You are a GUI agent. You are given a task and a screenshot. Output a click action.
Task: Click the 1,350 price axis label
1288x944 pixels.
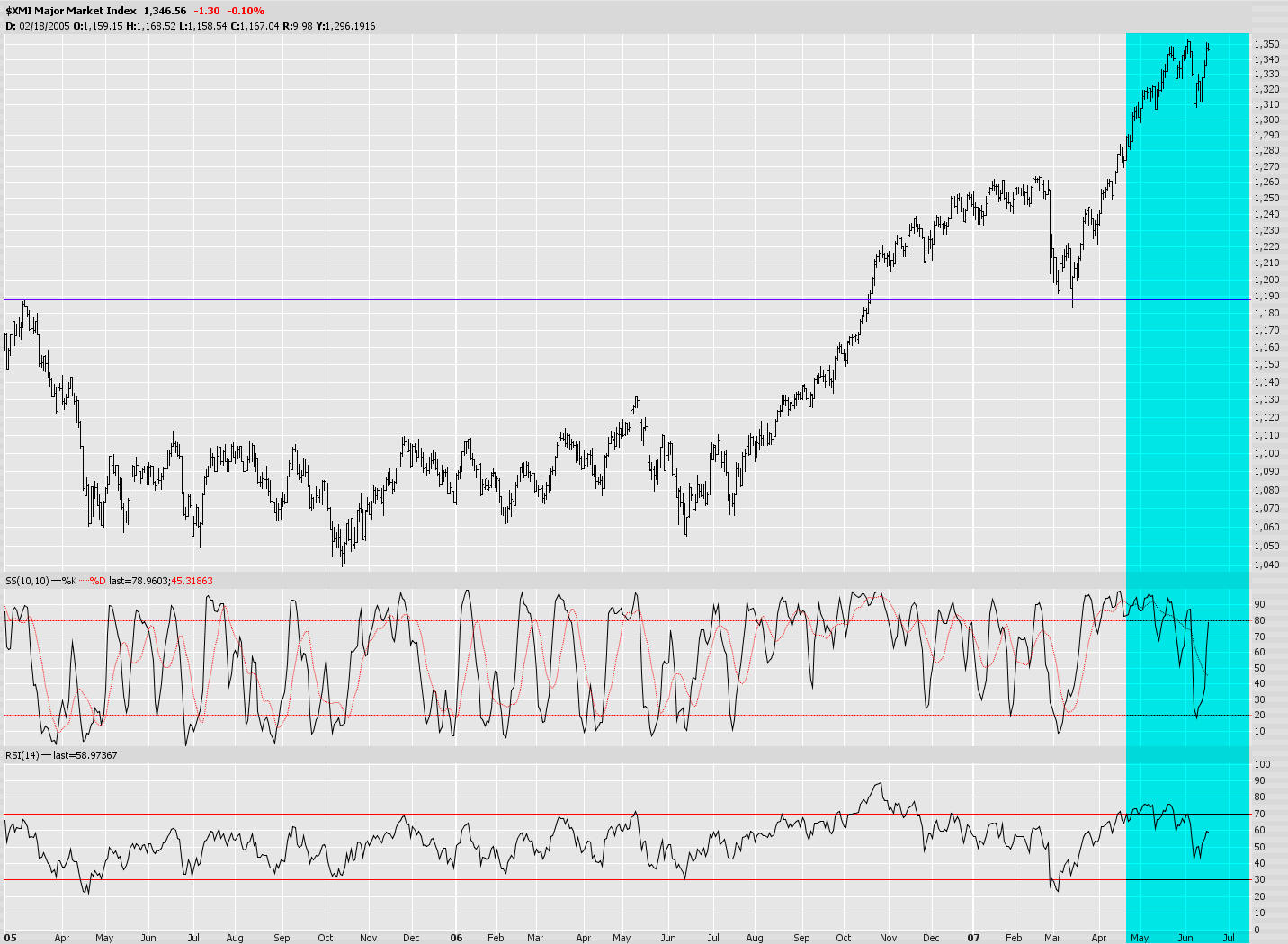click(1266, 44)
